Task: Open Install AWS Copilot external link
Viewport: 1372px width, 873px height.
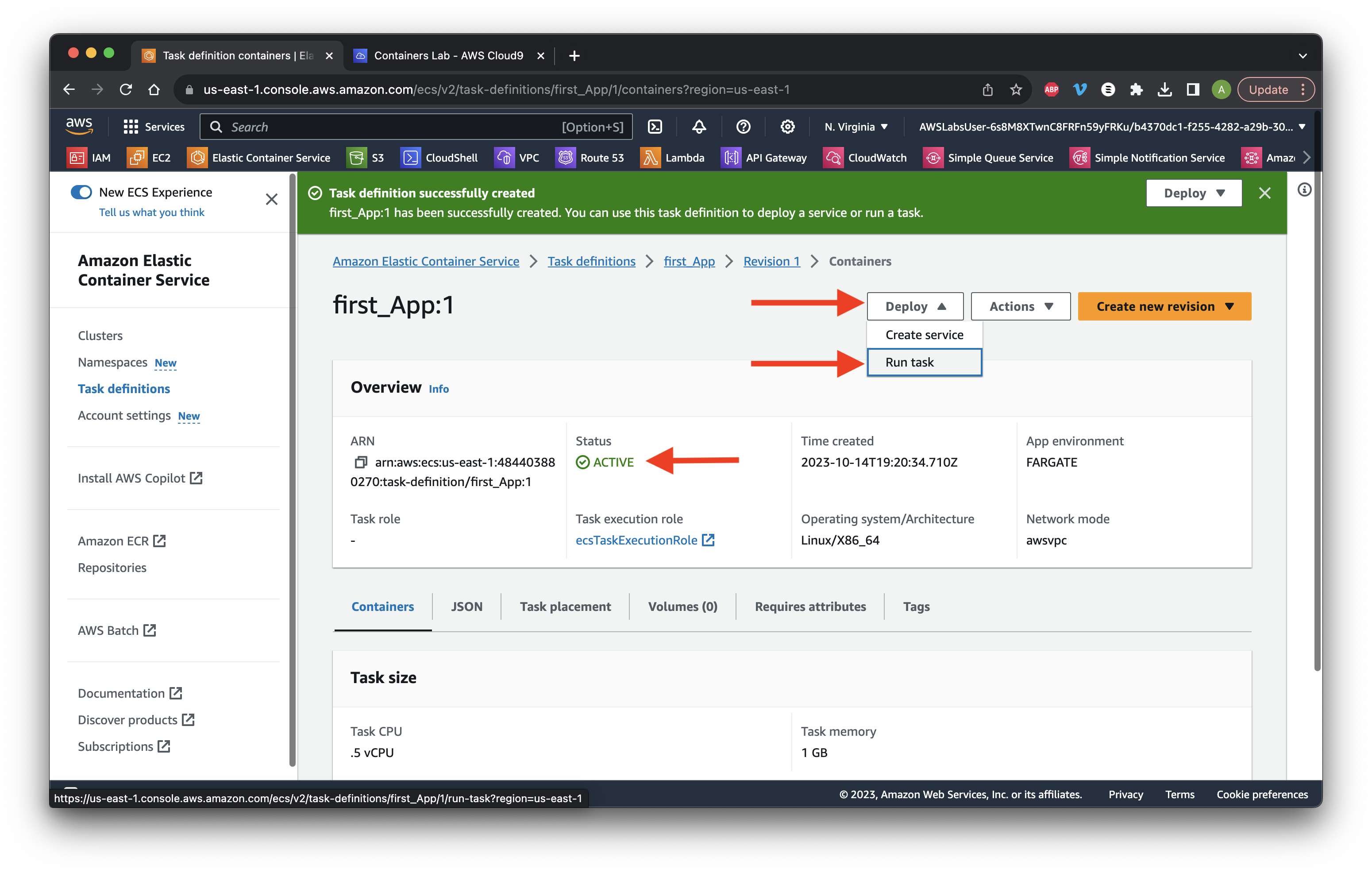Action: click(x=140, y=478)
